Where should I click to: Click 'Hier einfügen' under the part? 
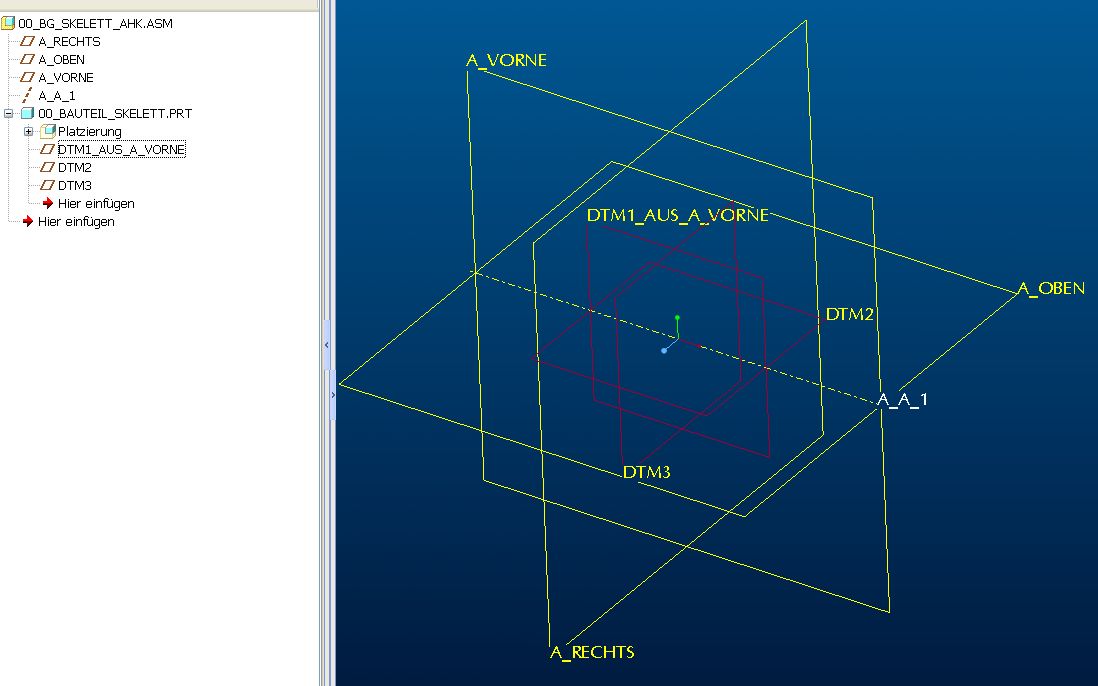point(96,204)
